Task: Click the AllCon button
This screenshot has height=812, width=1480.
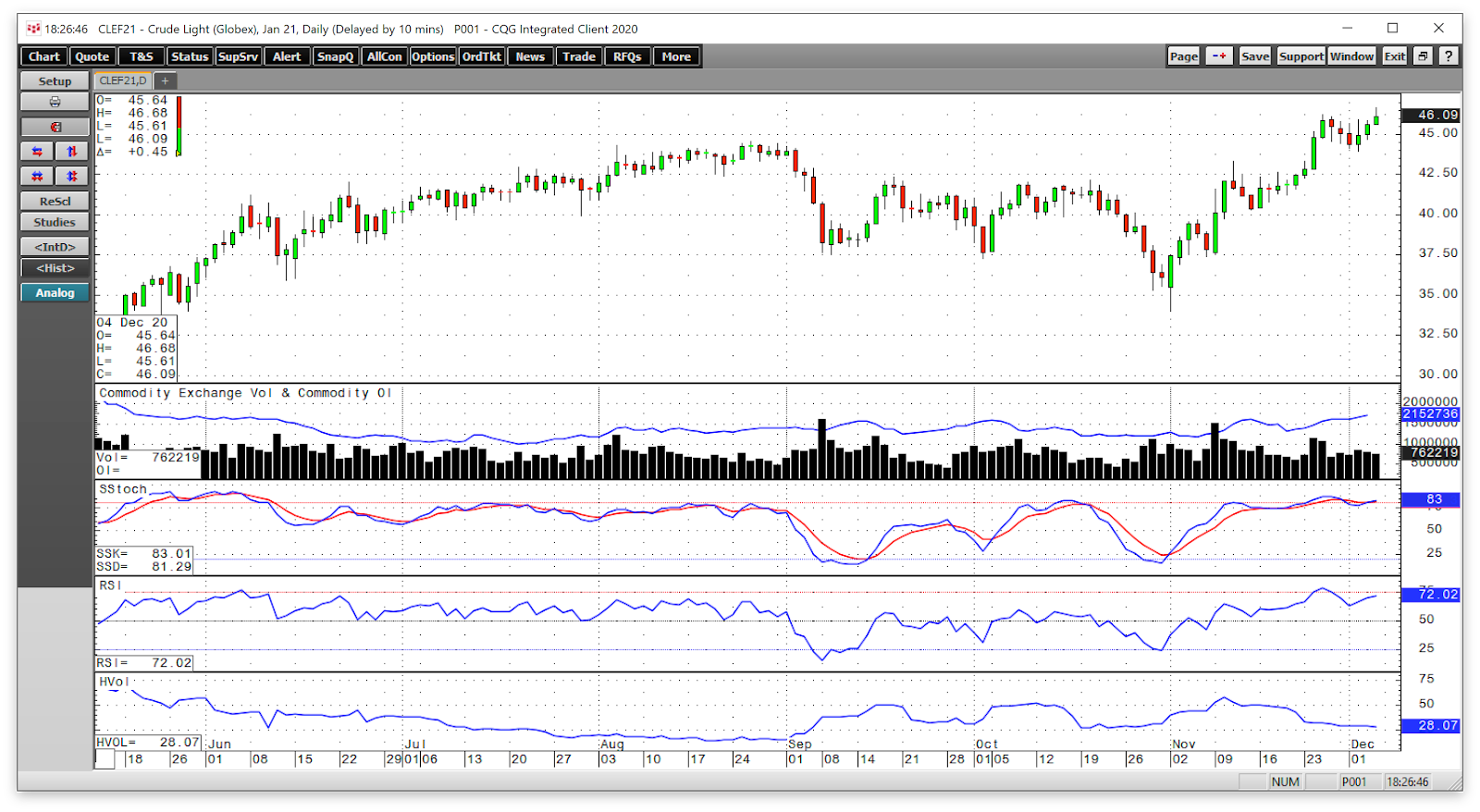Action: pos(384,56)
